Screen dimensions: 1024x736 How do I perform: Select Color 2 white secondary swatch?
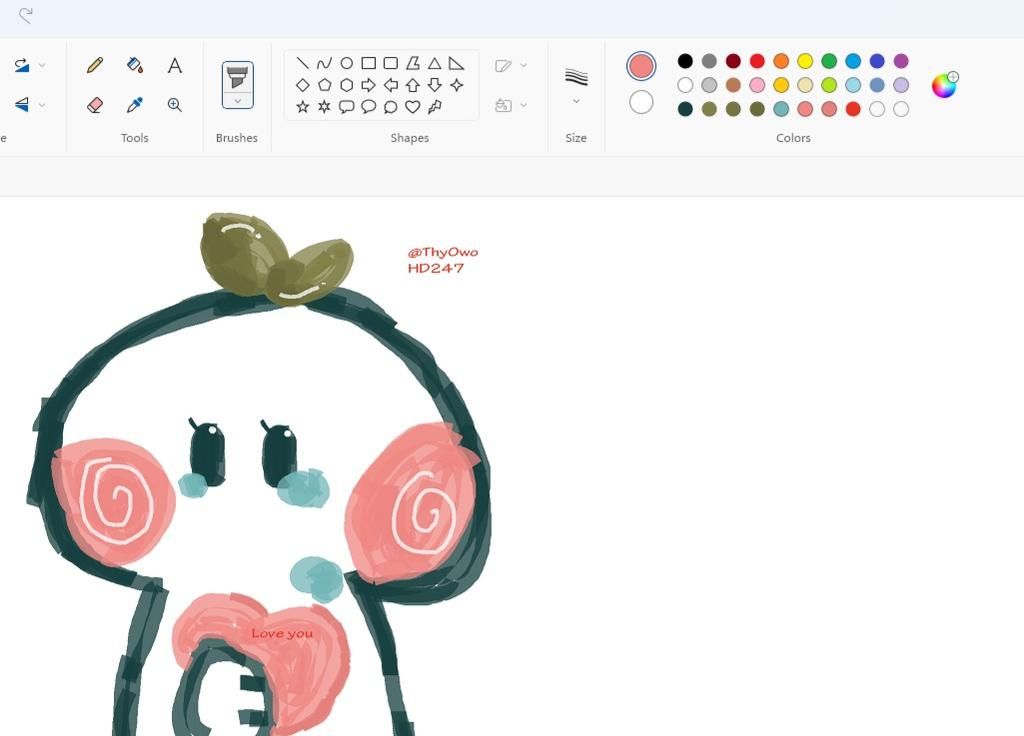(x=641, y=102)
